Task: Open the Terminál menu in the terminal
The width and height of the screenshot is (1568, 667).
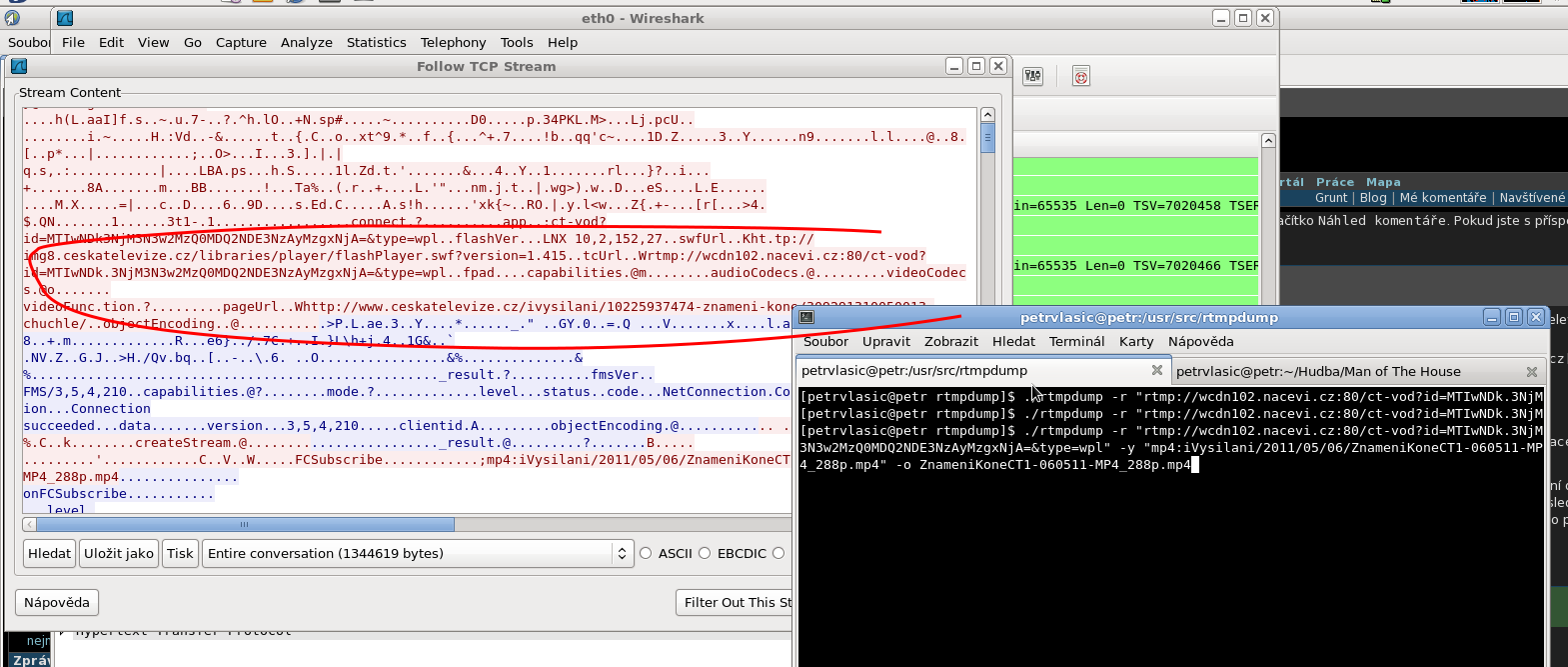Action: (x=1076, y=341)
